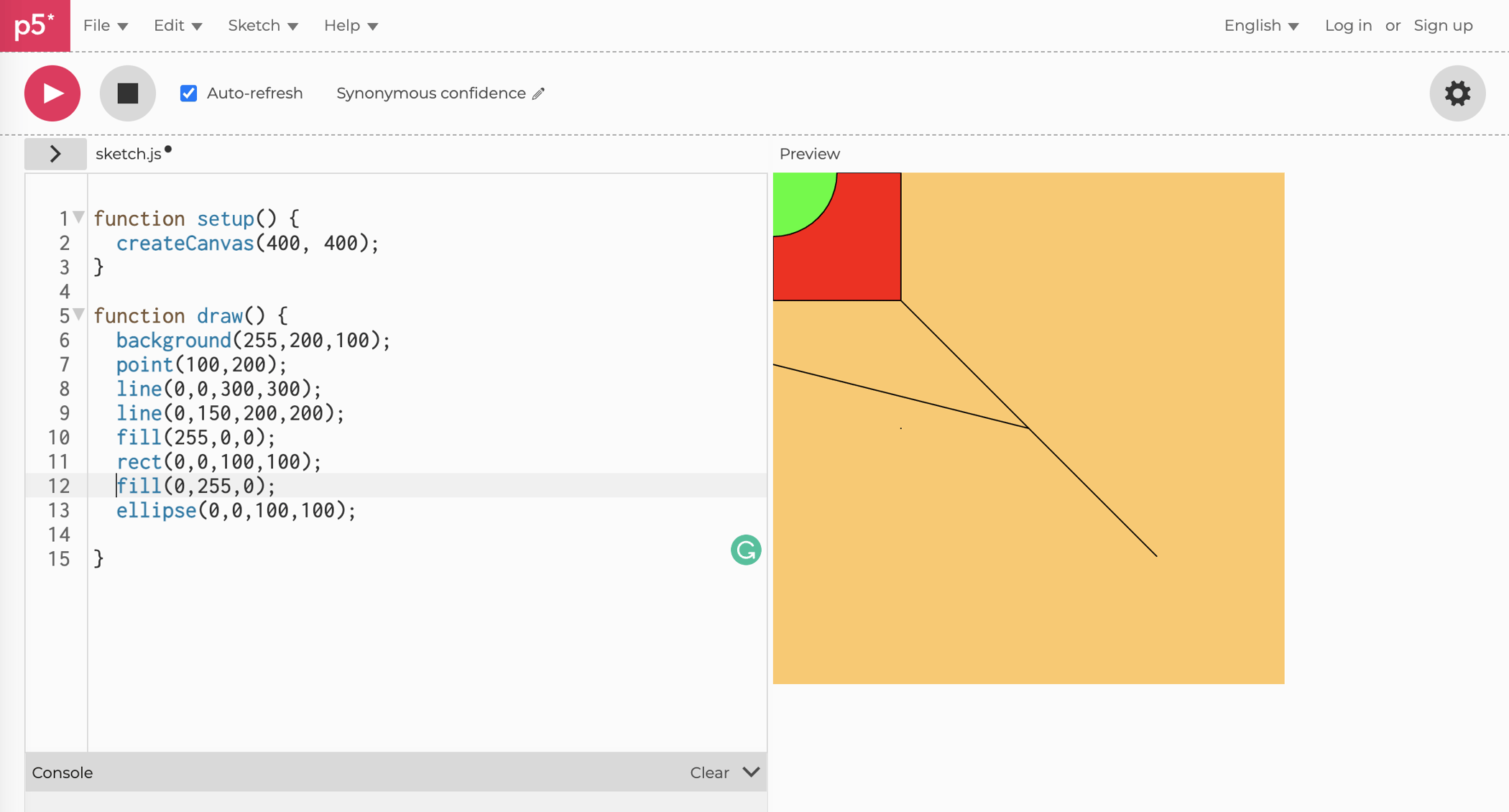Collapse the console with chevron
The width and height of the screenshot is (1509, 812).
(751, 772)
